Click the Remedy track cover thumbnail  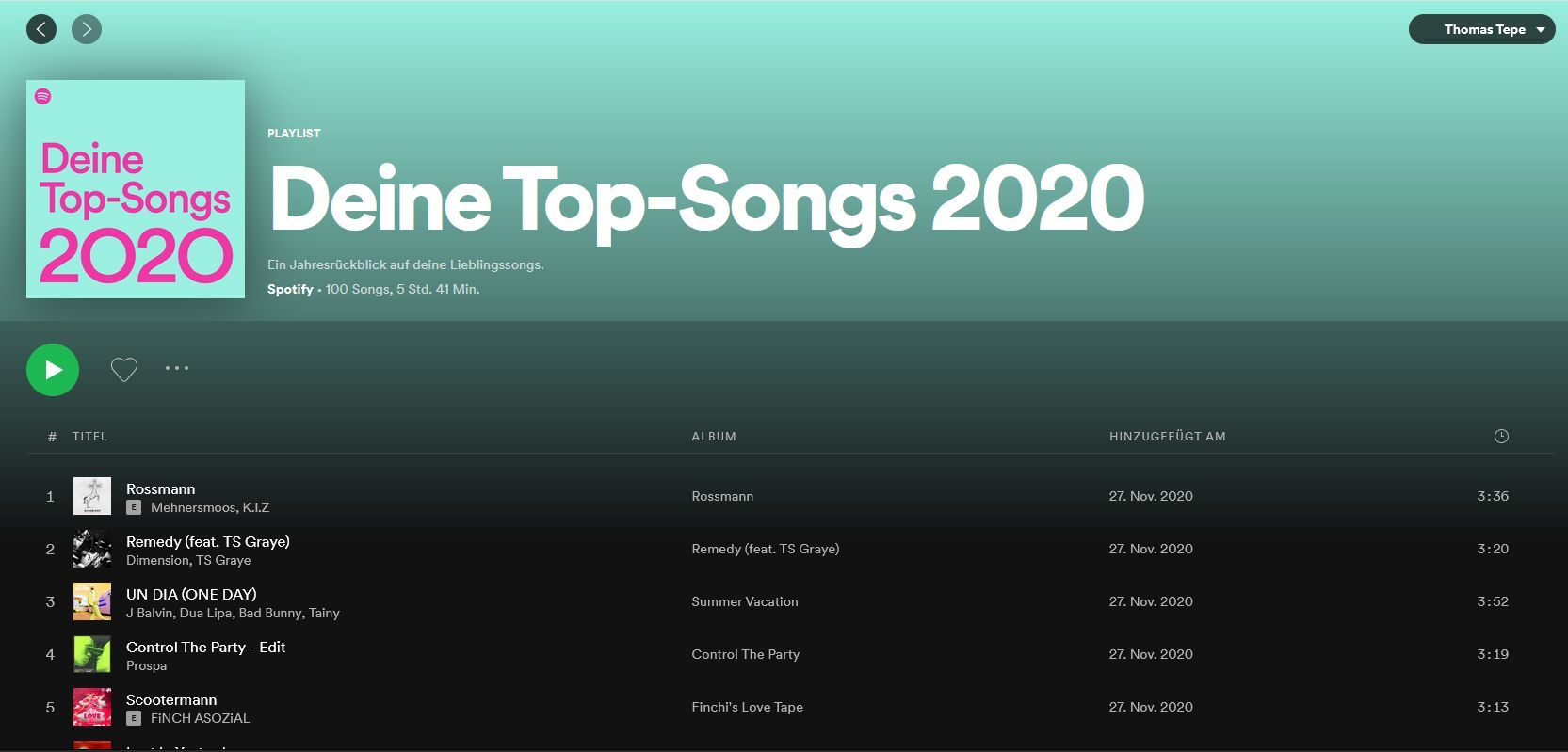click(x=92, y=549)
